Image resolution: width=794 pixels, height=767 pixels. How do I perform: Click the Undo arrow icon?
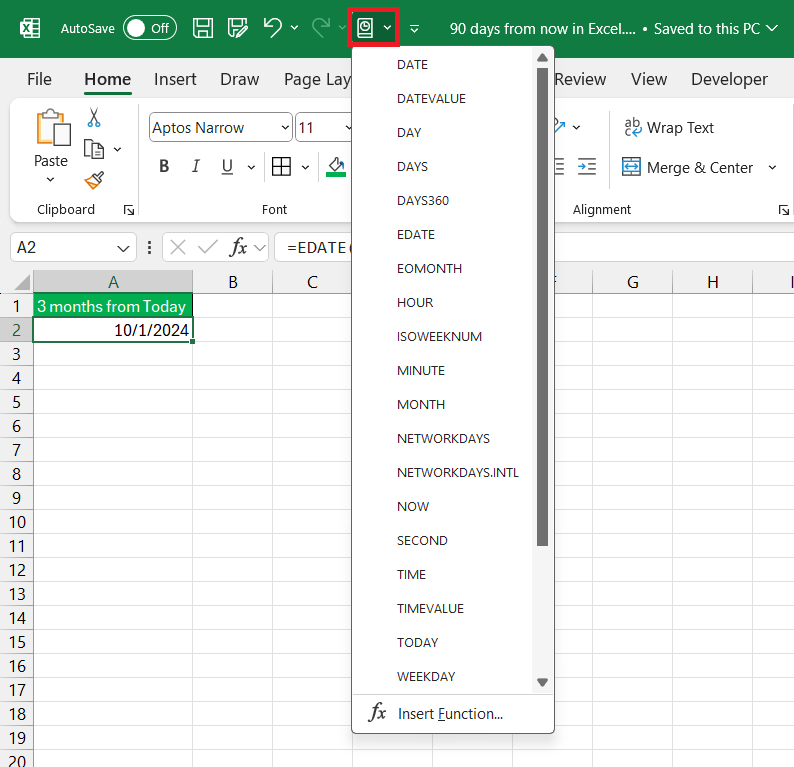click(x=273, y=28)
